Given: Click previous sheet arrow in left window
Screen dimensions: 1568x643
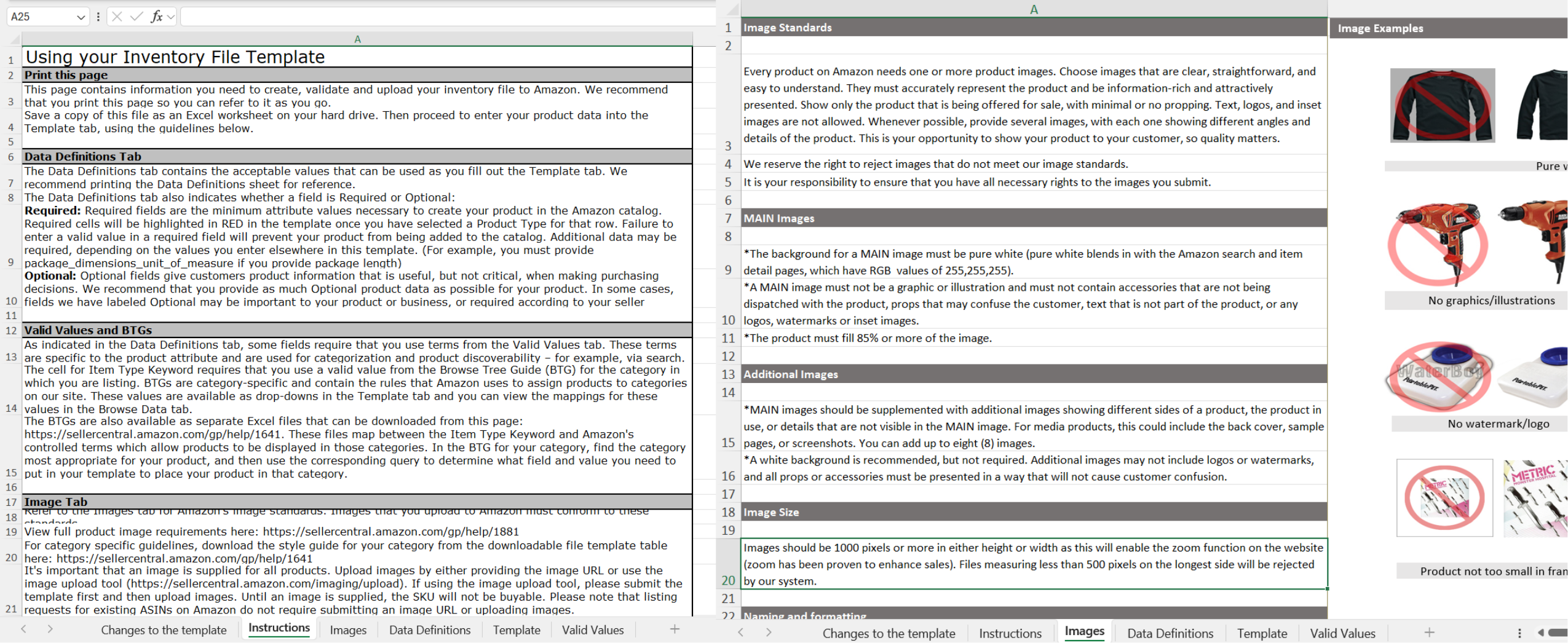Looking at the screenshot, I should click(23, 629).
